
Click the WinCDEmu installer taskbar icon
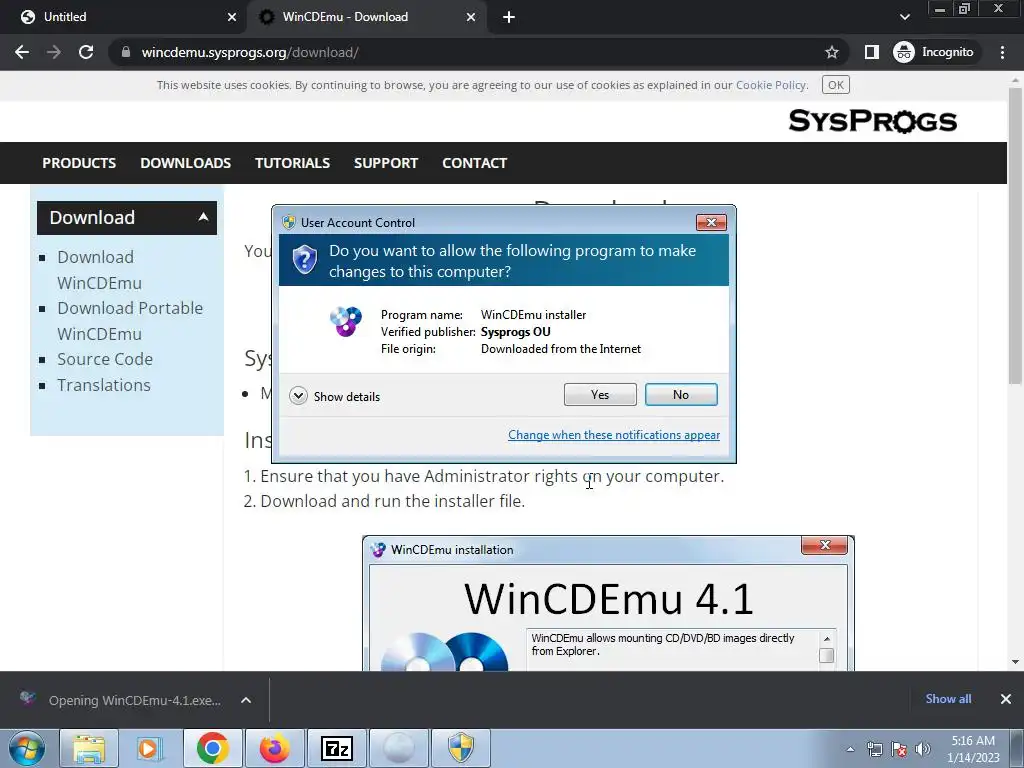[x=398, y=748]
